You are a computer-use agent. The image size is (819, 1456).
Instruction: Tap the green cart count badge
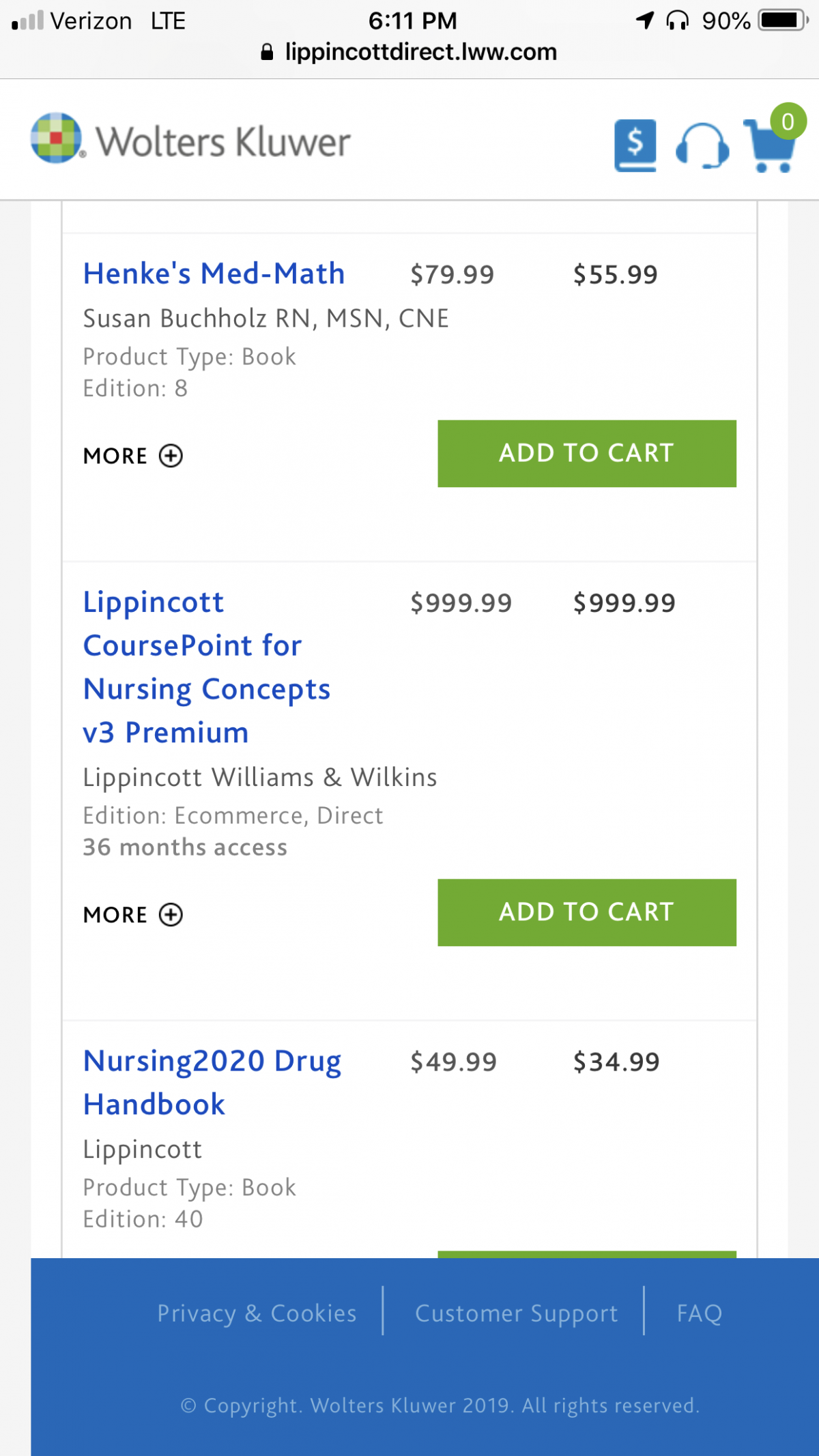(788, 121)
